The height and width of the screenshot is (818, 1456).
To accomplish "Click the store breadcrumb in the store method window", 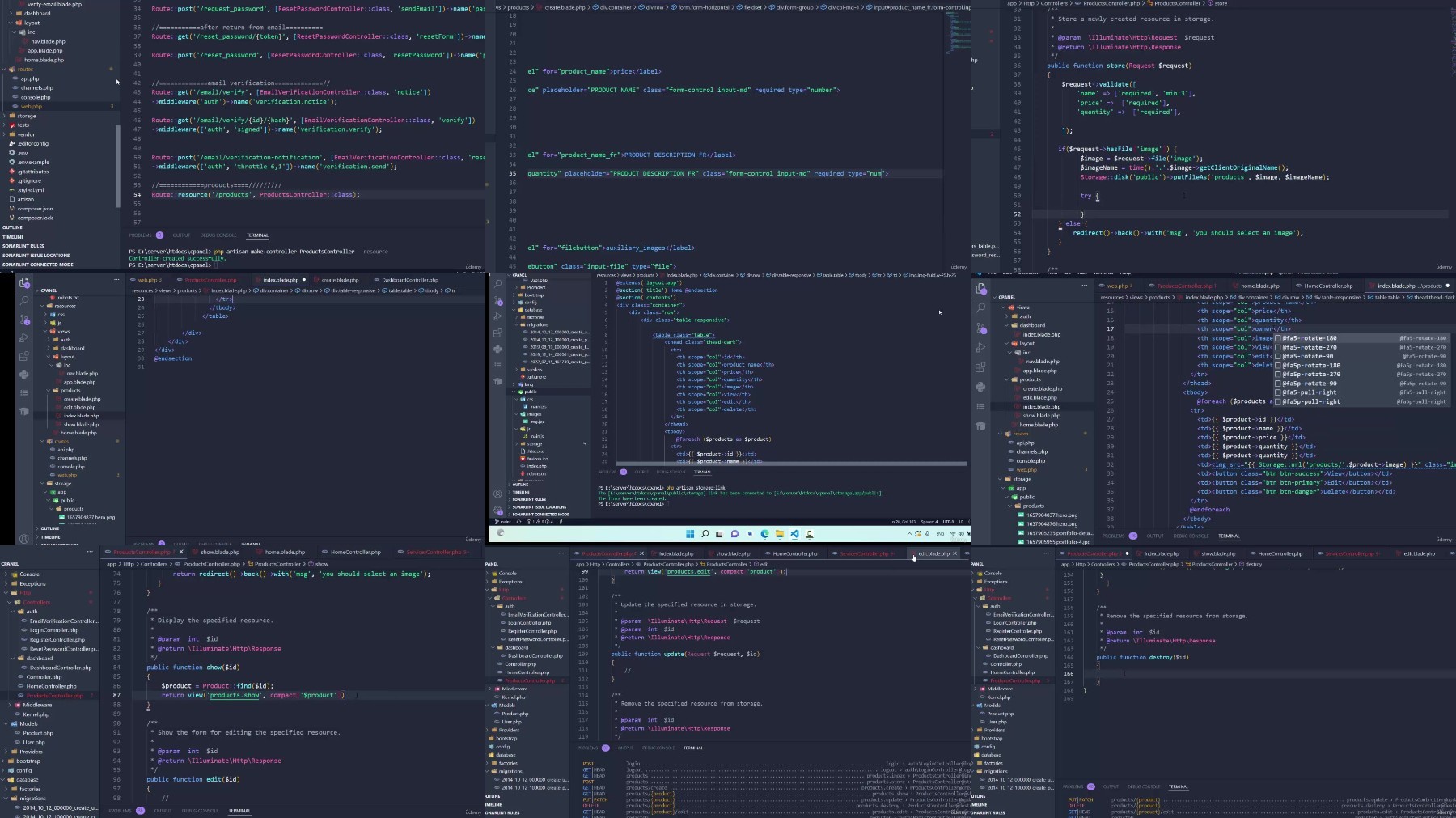I will point(1221,3).
